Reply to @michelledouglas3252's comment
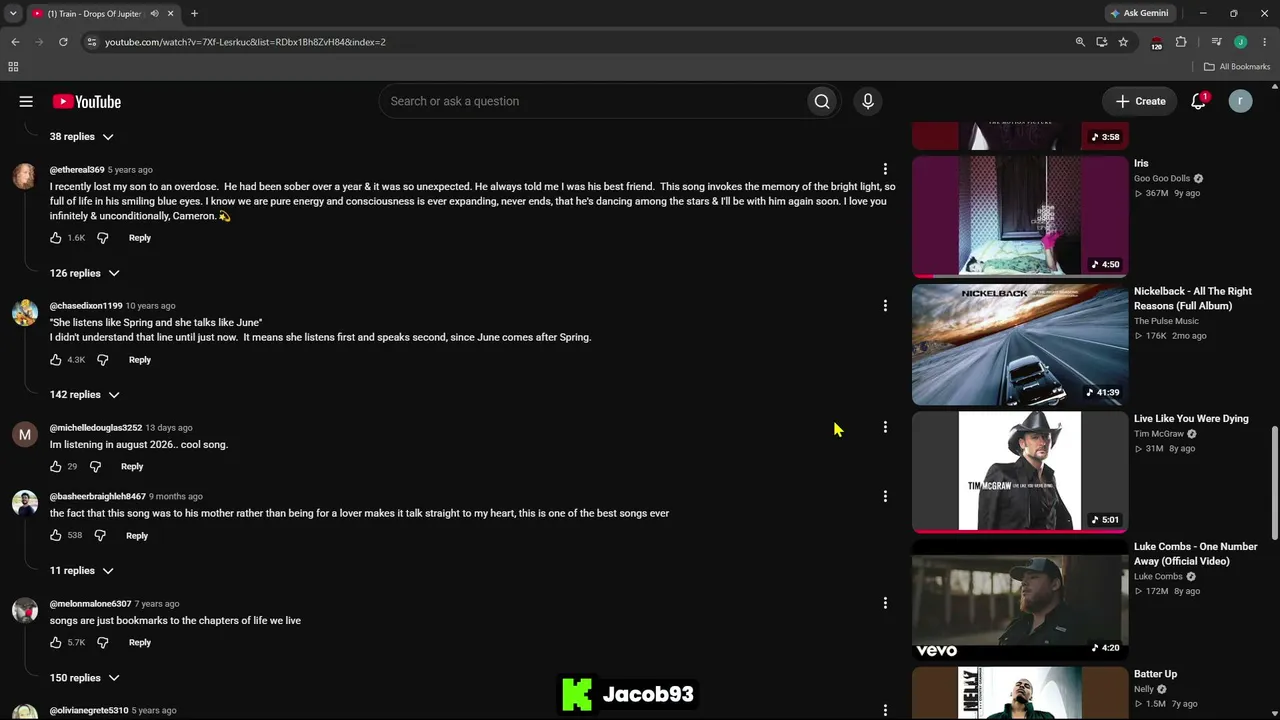Screen dimensions: 1280x720 click(132, 466)
